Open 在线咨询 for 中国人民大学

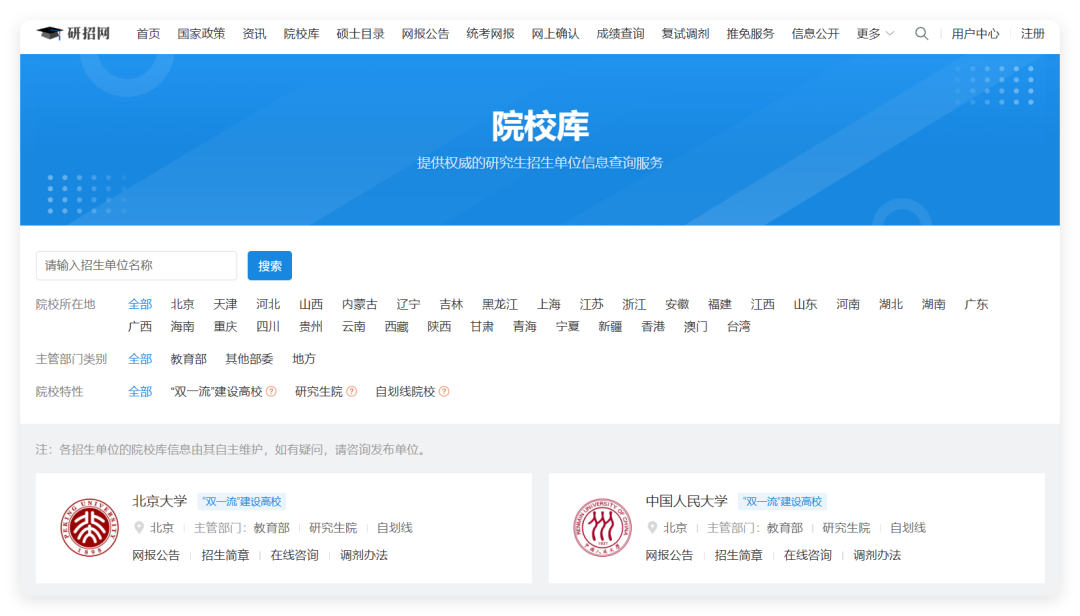point(808,555)
